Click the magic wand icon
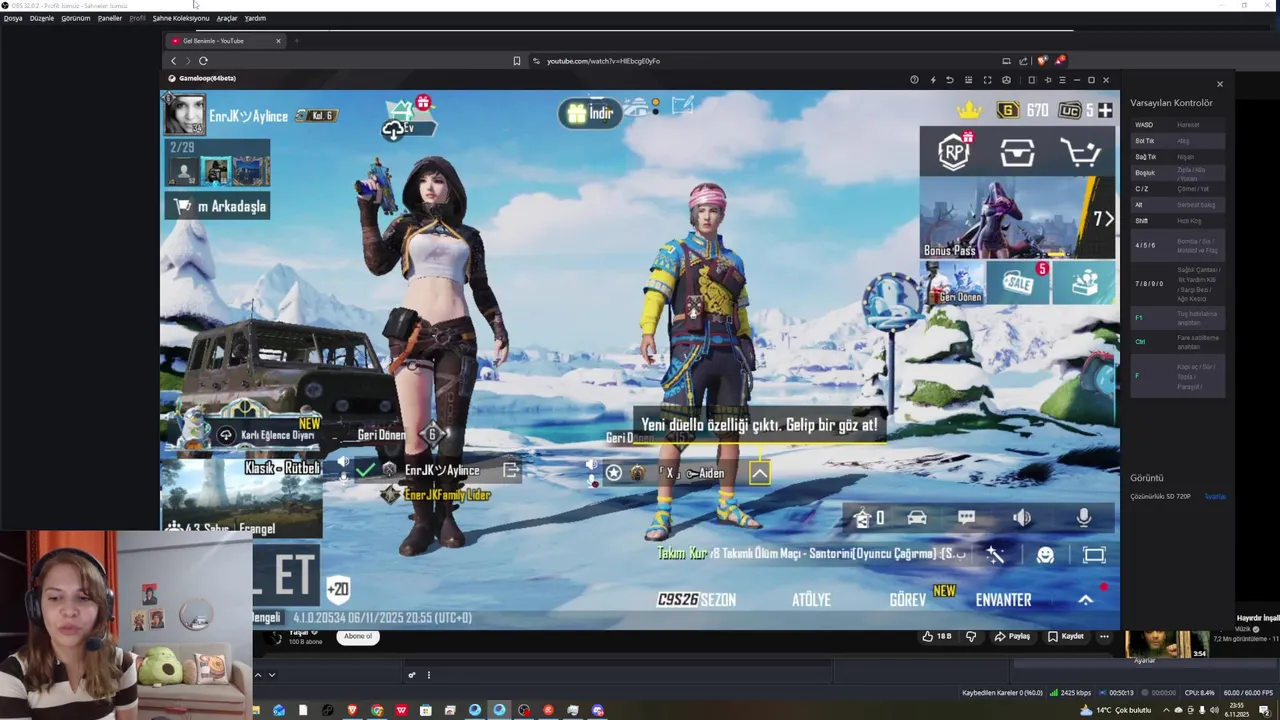This screenshot has height=720, width=1280. [x=994, y=555]
